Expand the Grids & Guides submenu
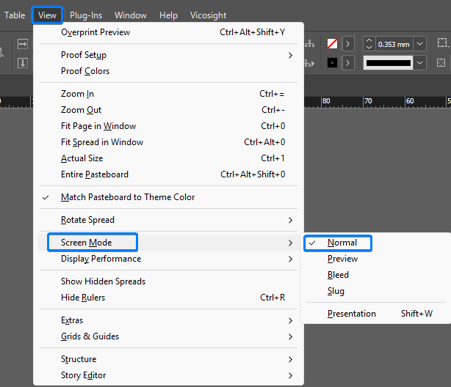This screenshot has height=387, width=451. click(168, 337)
